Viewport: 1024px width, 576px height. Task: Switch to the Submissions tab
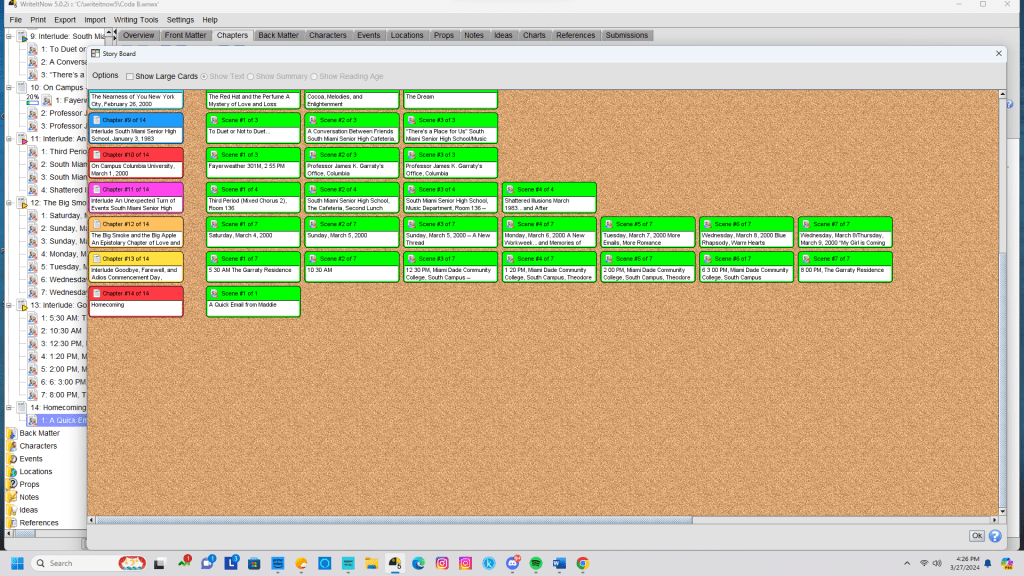click(x=626, y=35)
